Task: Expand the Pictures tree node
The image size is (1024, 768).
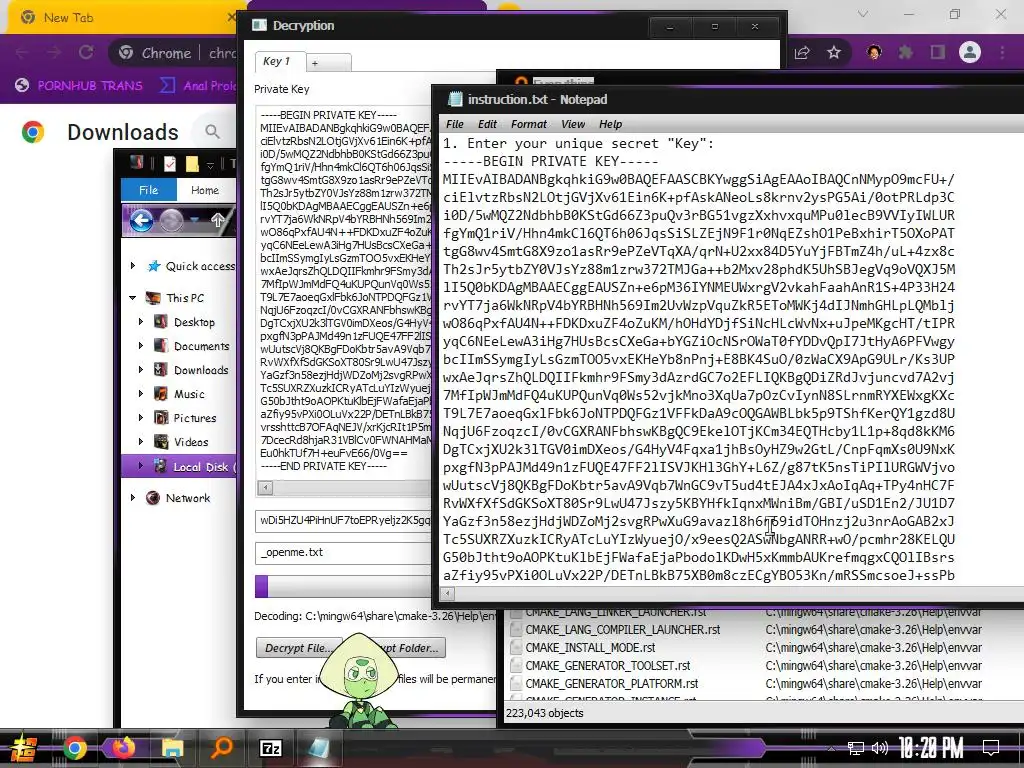Action: pyautogui.click(x=141, y=417)
